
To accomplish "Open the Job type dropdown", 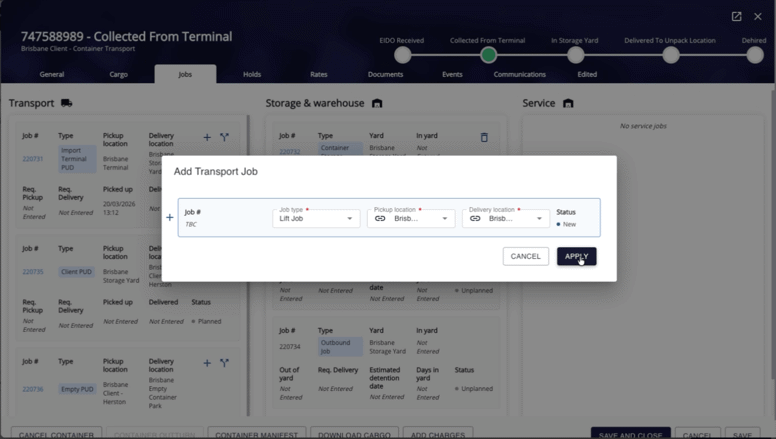I will [x=316, y=218].
